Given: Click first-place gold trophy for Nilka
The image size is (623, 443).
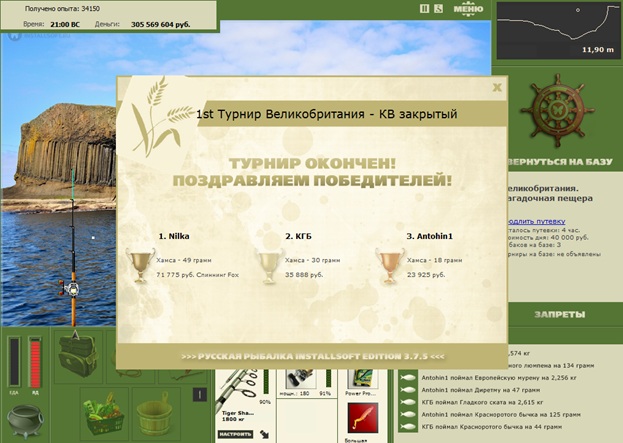Looking at the screenshot, I should pyautogui.click(x=140, y=265).
